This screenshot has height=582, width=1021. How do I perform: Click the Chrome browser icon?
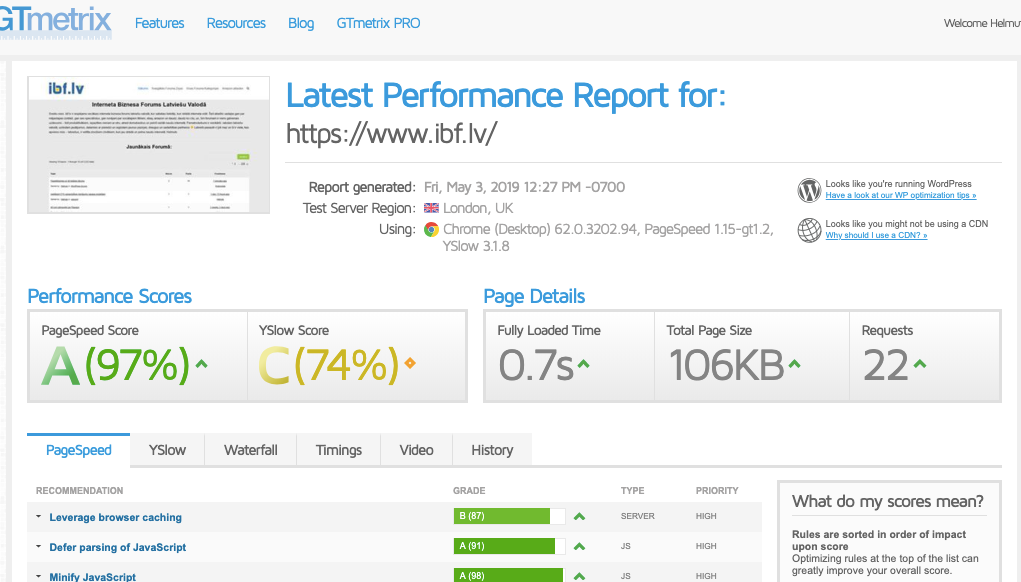click(431, 229)
